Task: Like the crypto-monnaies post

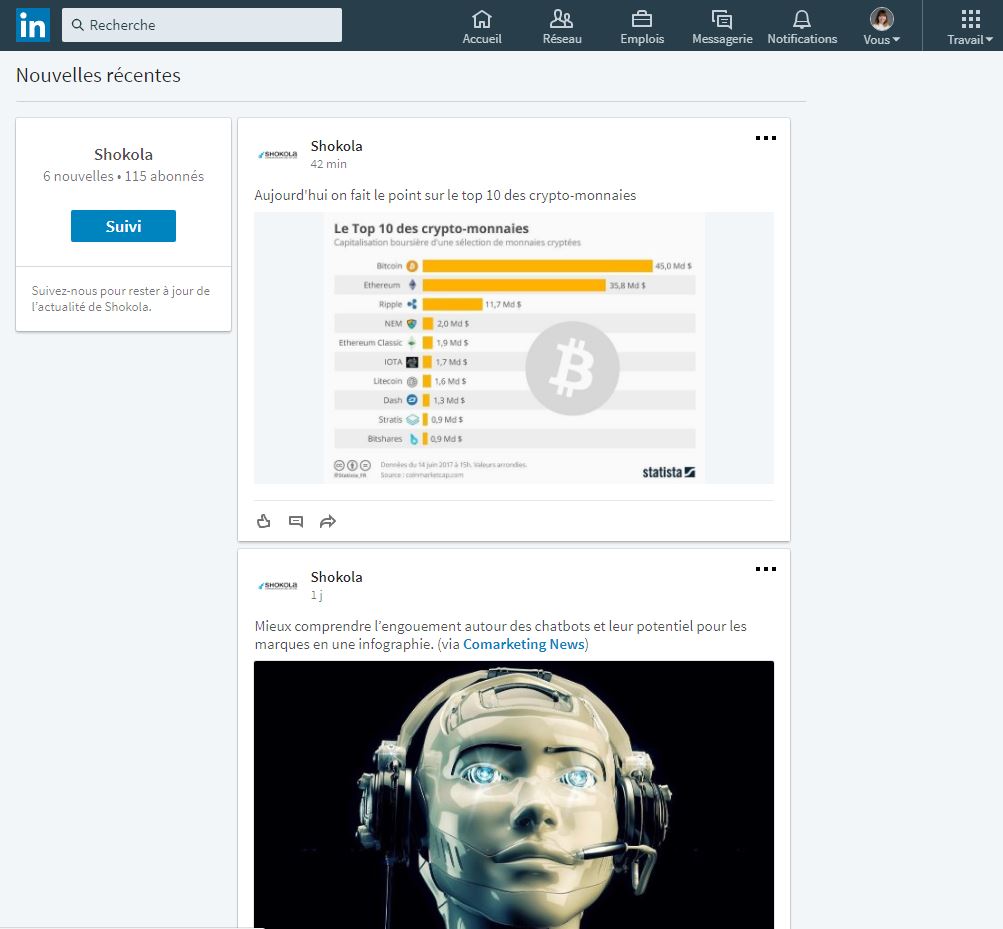Action: 263,521
